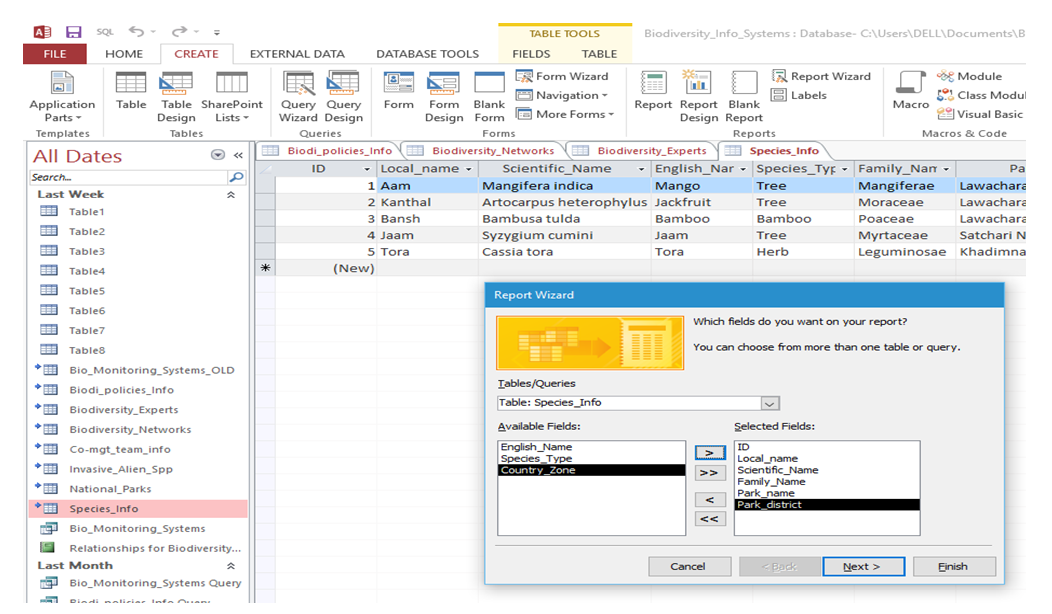Click Next in the Report Wizard
This screenshot has height=614, width=1052.
tap(862, 566)
